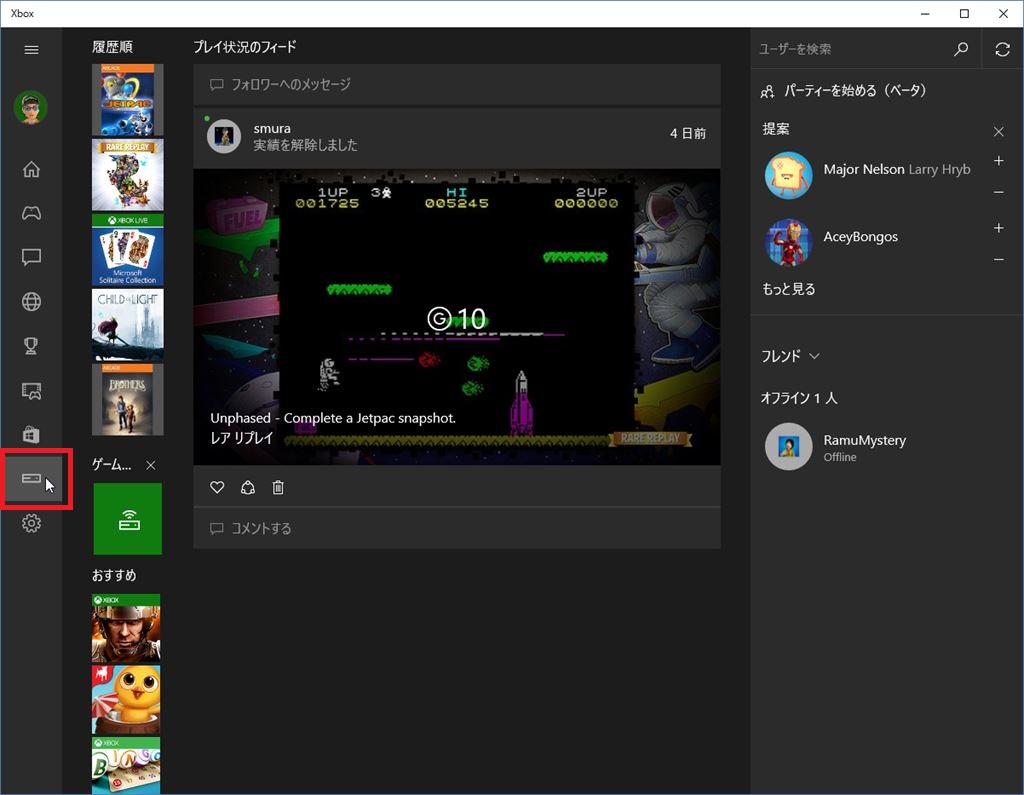Go to Home in sidebar
The height and width of the screenshot is (795, 1024).
click(31, 169)
